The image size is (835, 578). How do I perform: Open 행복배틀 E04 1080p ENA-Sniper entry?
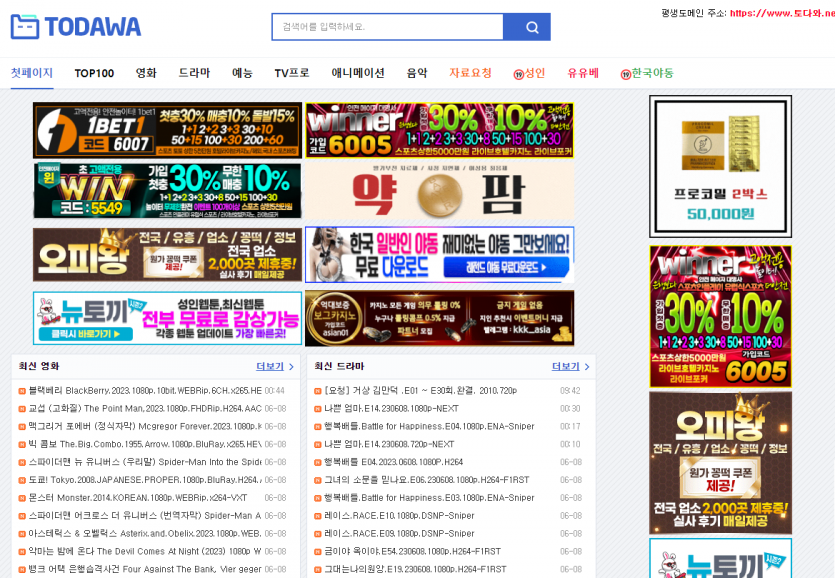click(429, 426)
